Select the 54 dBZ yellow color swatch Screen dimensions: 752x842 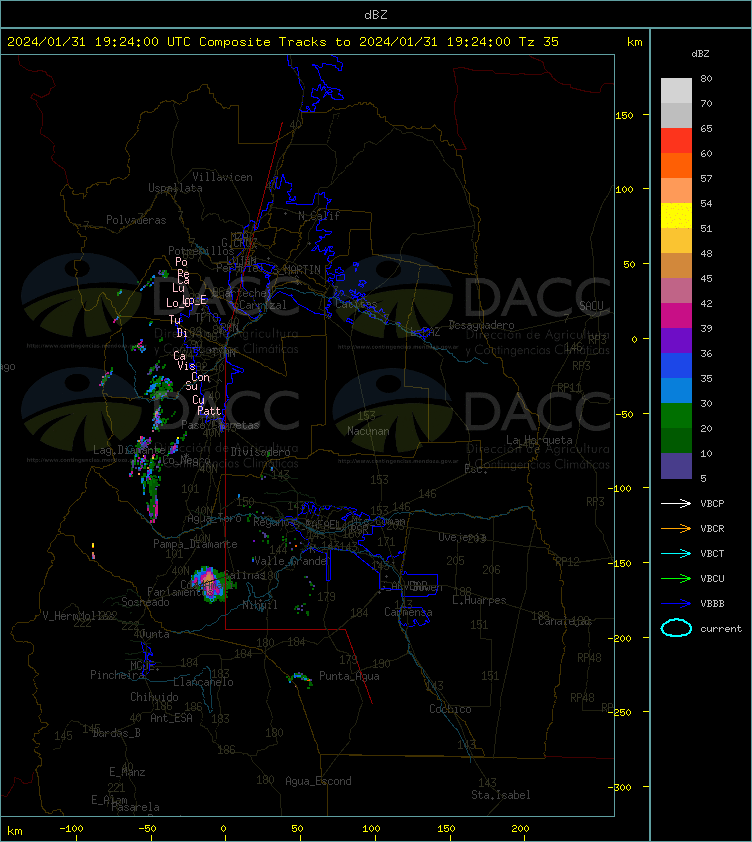pos(676,215)
